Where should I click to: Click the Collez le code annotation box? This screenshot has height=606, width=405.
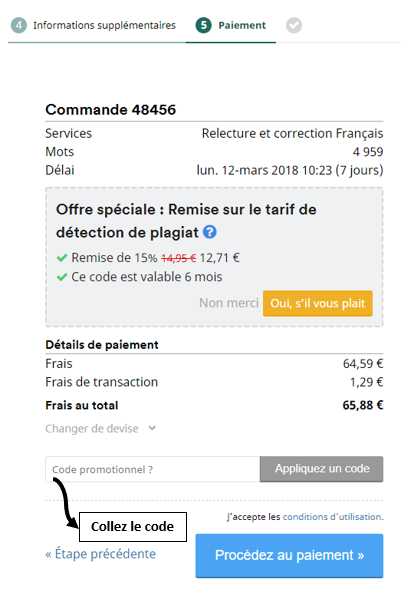[x=133, y=526]
